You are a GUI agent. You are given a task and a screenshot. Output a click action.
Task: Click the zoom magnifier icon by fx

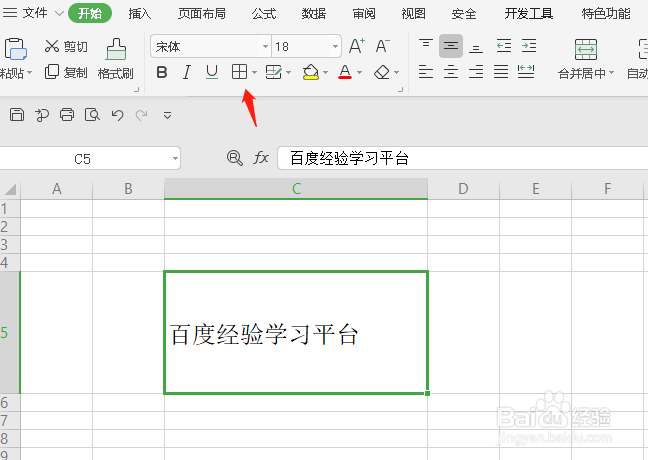click(234, 158)
